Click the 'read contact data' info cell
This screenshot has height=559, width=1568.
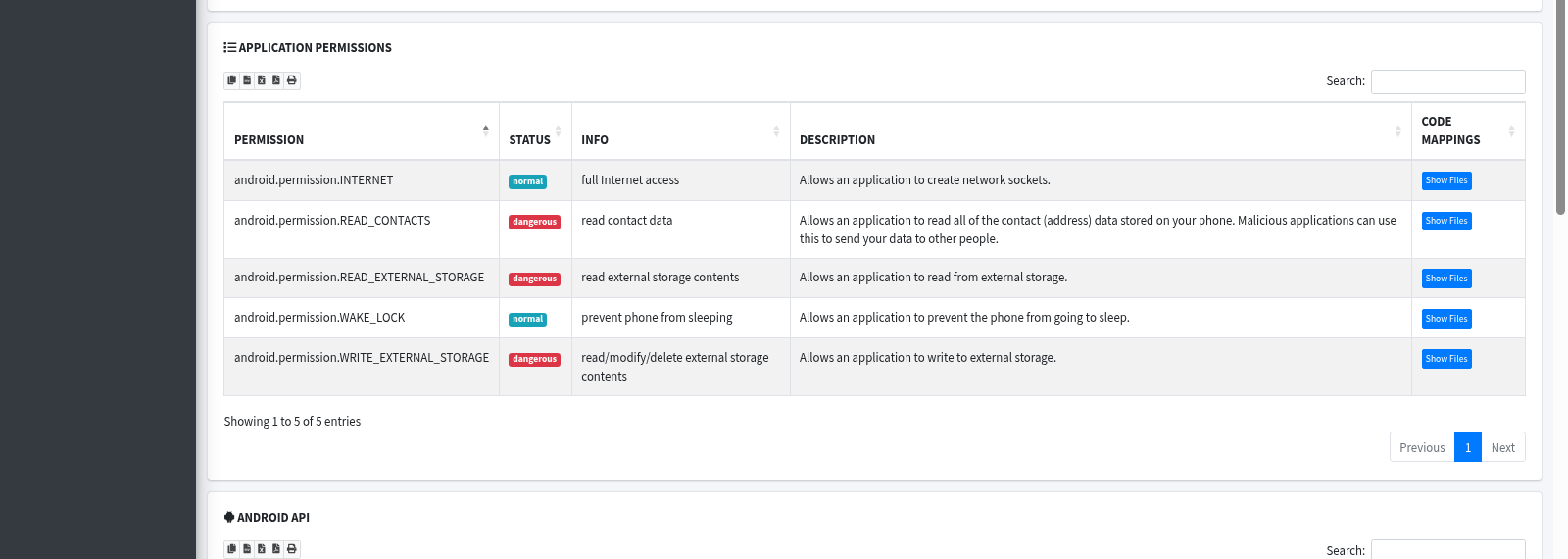(681, 229)
